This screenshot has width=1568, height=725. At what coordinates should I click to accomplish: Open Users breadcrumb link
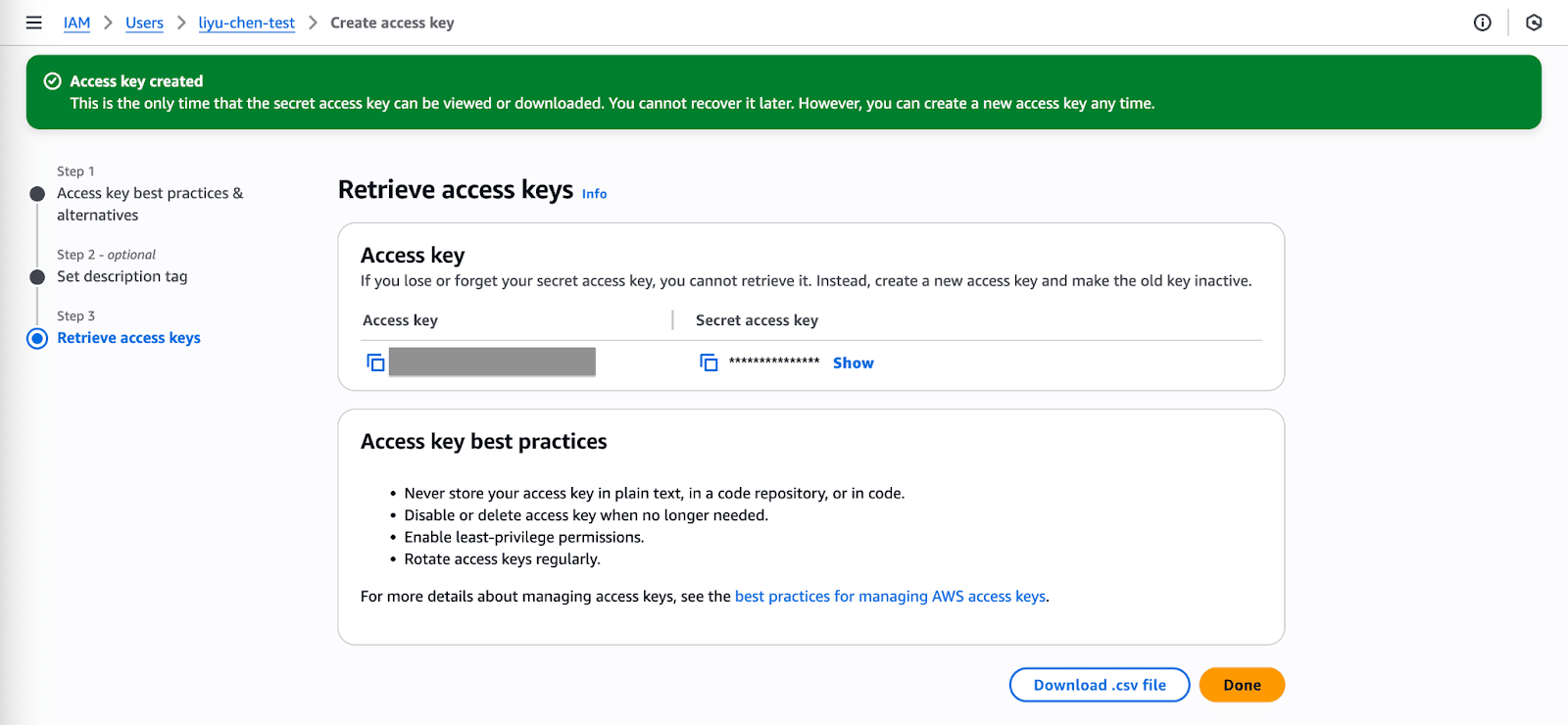[144, 23]
